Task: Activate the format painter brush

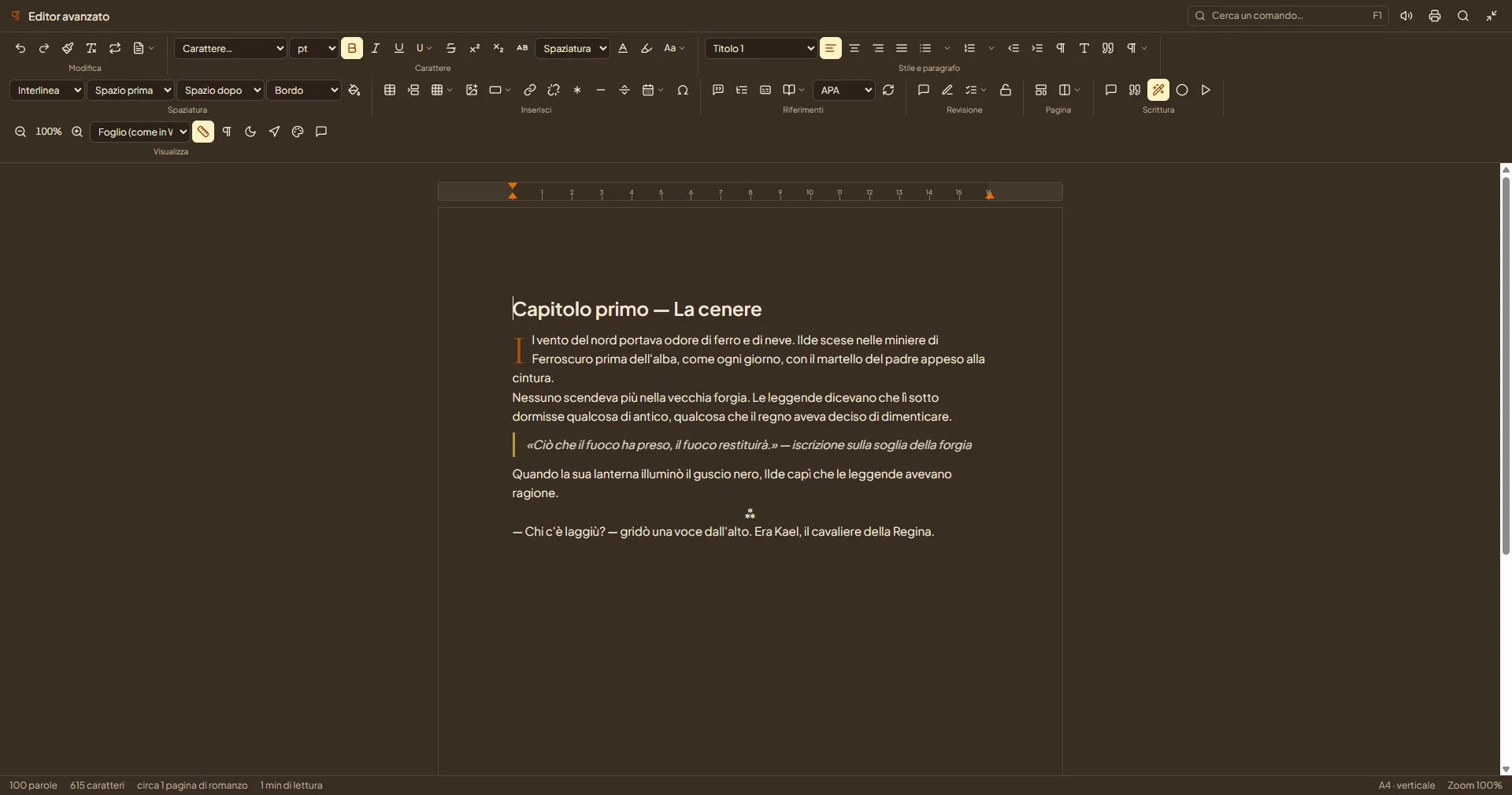Action: [68, 48]
